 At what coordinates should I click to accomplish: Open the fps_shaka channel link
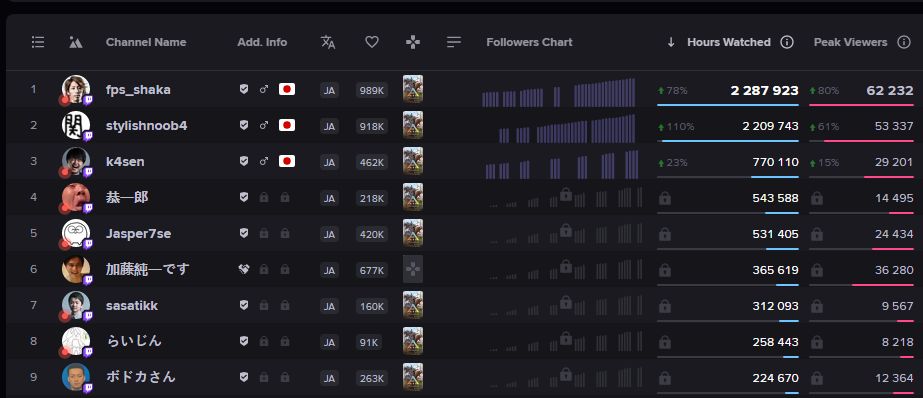tap(138, 89)
